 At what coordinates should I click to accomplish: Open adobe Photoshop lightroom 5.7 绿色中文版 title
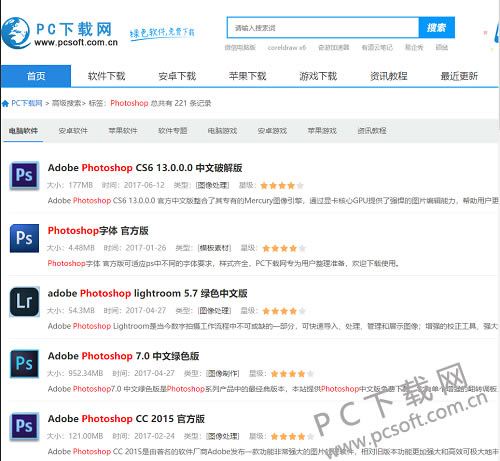click(147, 293)
